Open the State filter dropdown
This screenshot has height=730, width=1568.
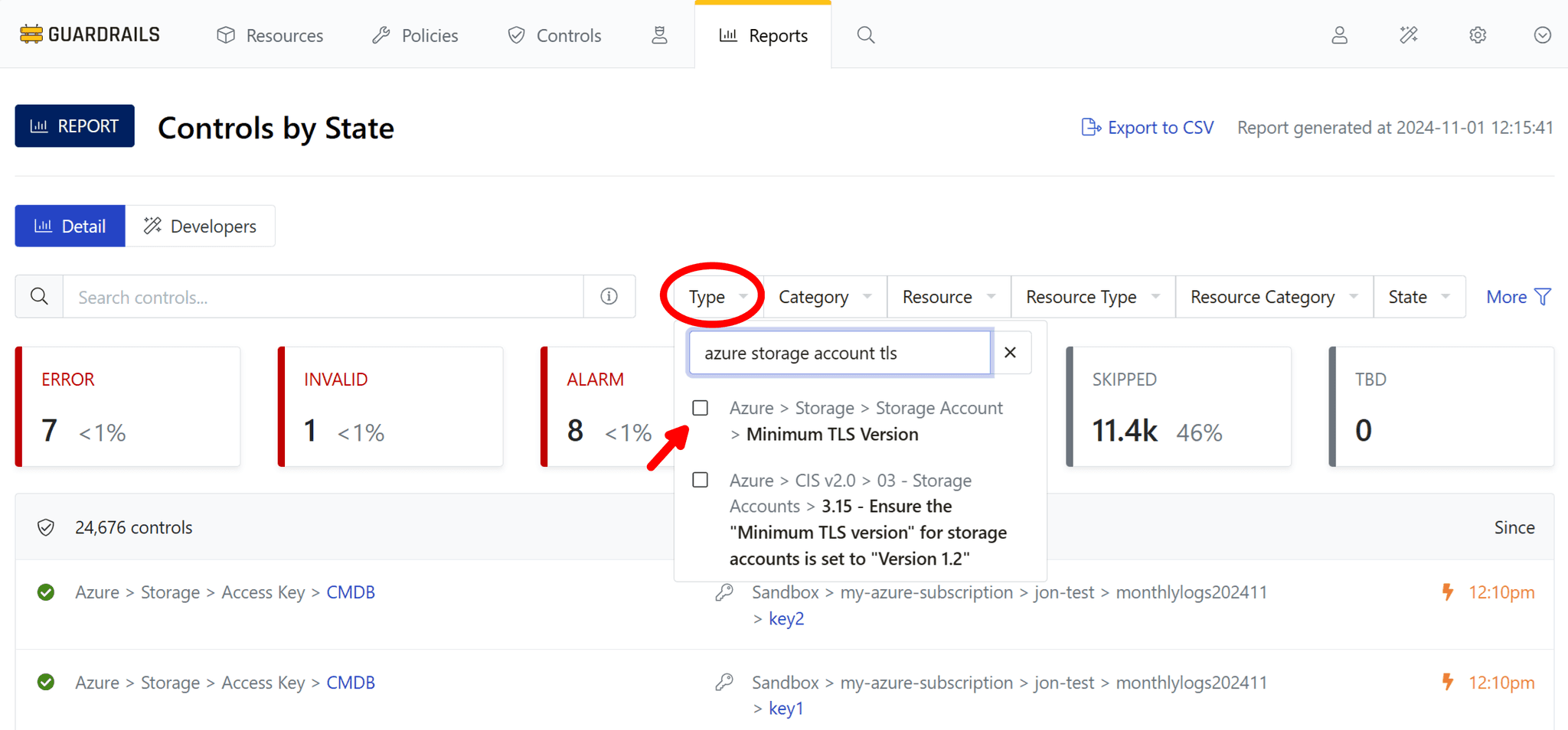pos(1419,296)
